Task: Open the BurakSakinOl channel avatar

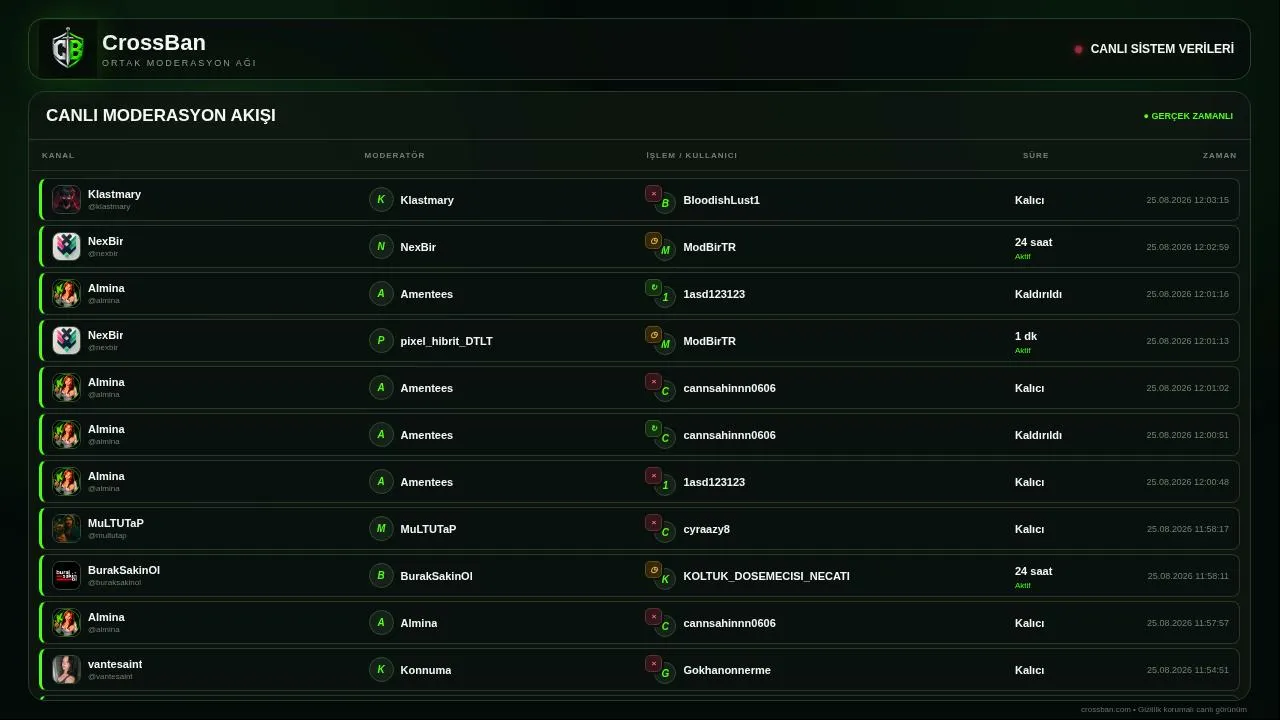Action: [66, 575]
